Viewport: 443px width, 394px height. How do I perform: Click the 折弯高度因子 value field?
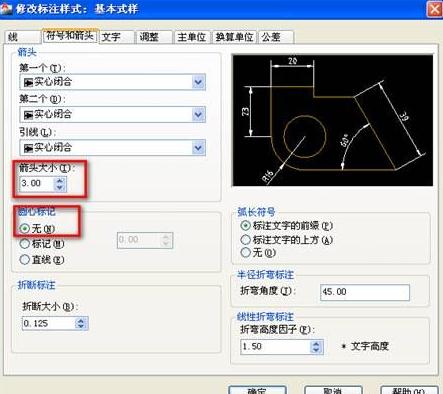[275, 347]
